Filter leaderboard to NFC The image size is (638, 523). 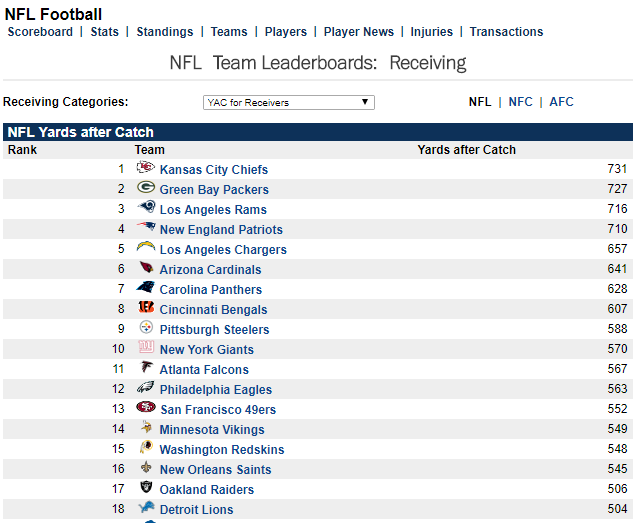point(520,102)
